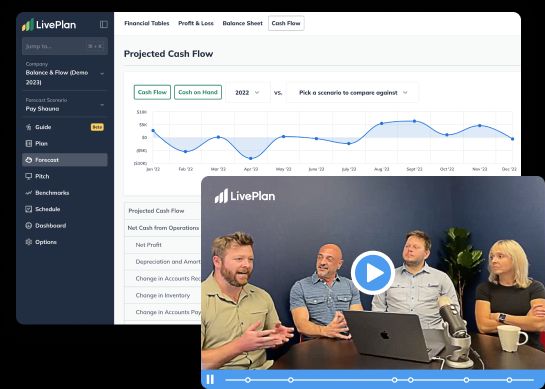Open the 2022 year dropdown
Image resolution: width=545 pixels, height=389 pixels.
(247, 92)
